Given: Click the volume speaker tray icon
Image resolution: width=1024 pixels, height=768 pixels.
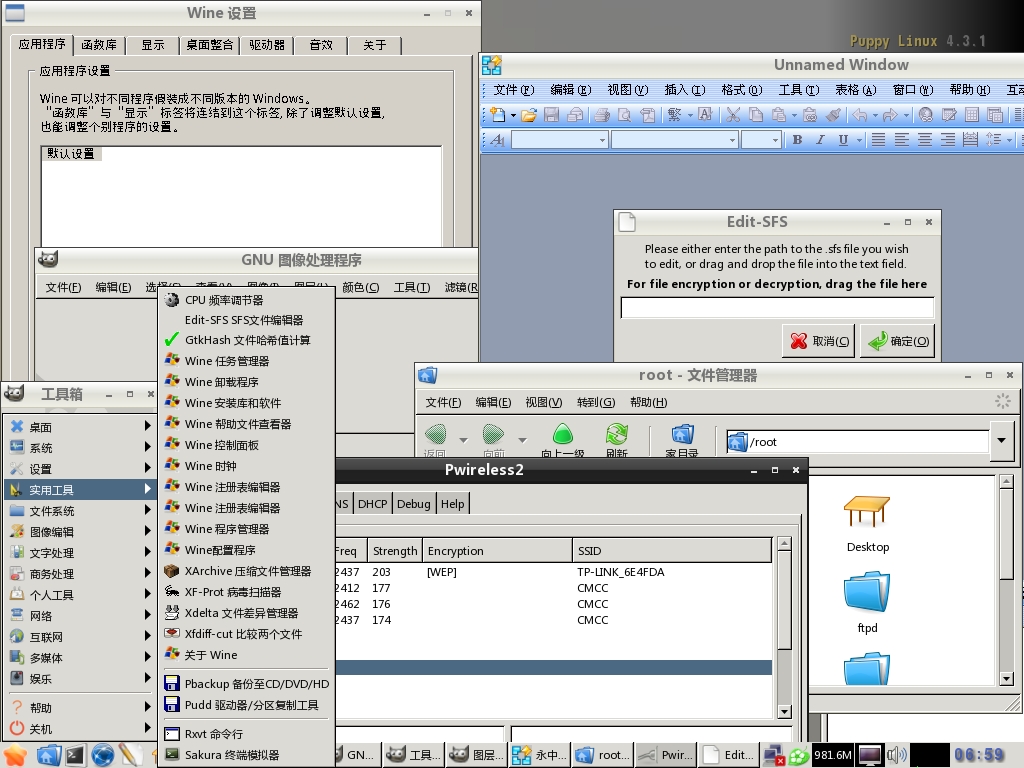Looking at the screenshot, I should (x=897, y=755).
